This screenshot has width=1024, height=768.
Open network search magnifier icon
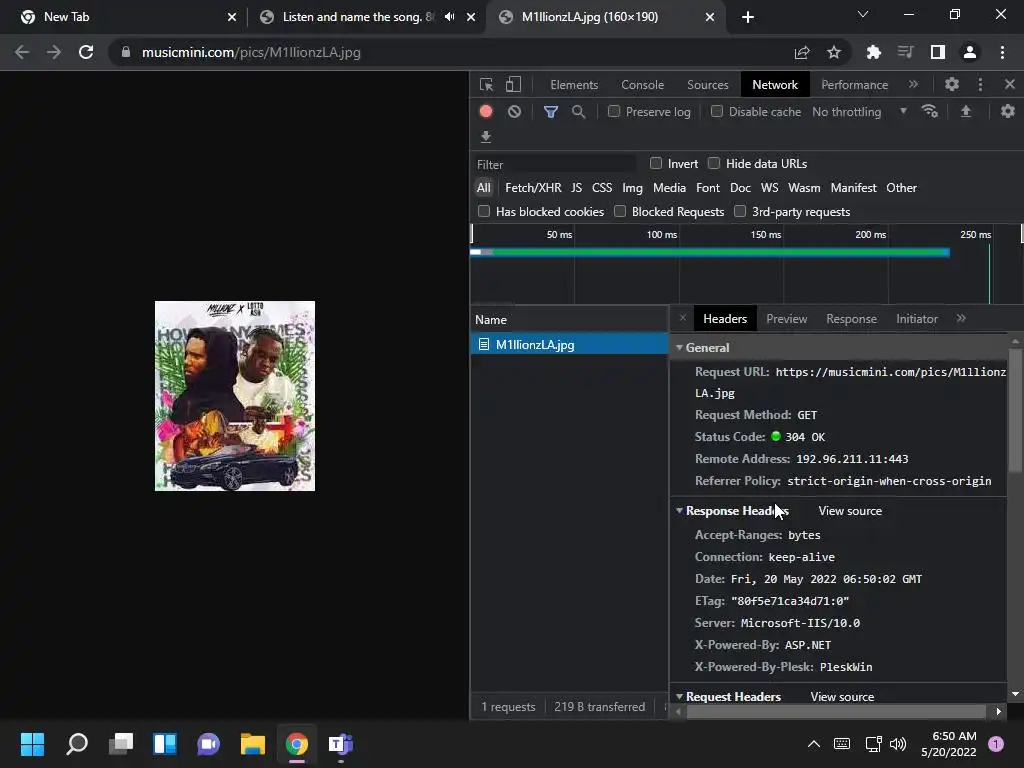click(579, 112)
